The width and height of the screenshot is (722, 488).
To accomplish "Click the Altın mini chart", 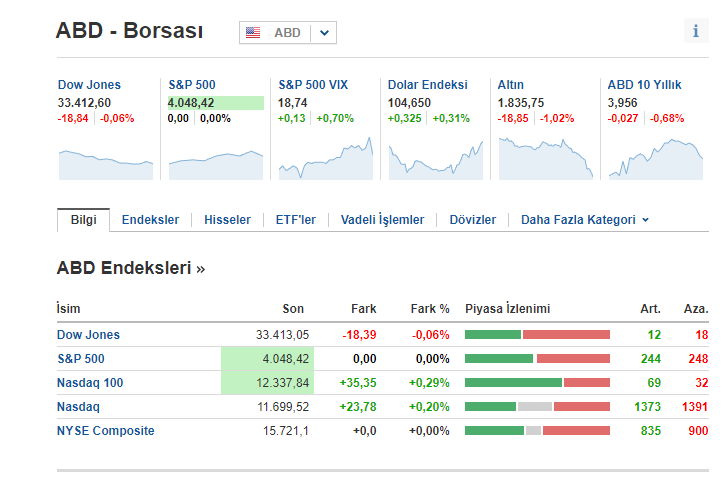I will 545,158.
